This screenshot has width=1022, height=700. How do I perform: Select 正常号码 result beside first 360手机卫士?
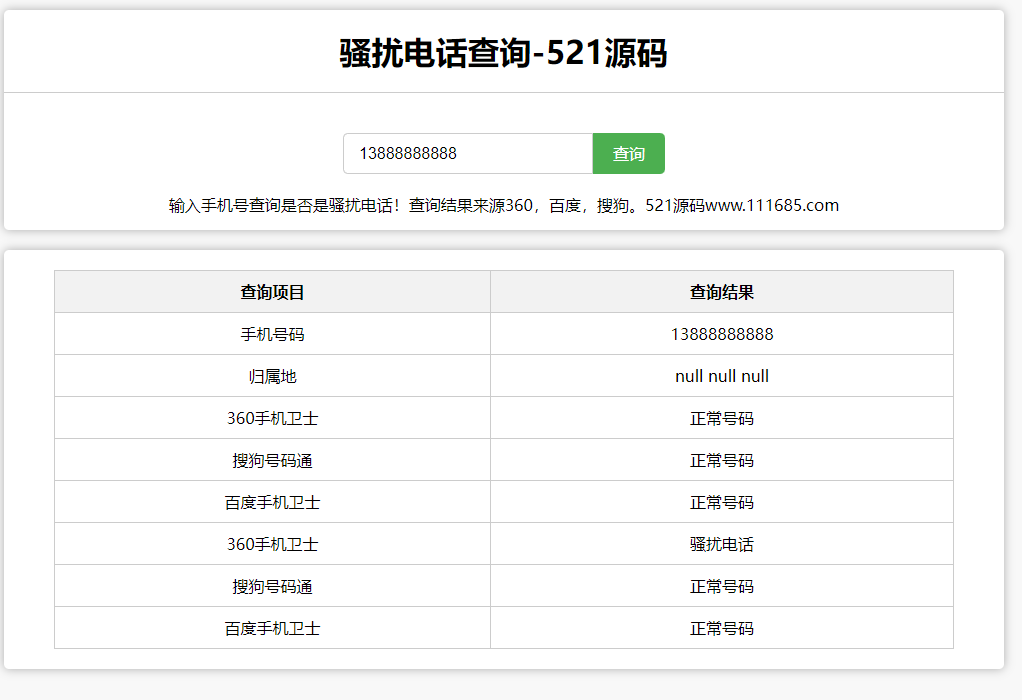(722, 418)
